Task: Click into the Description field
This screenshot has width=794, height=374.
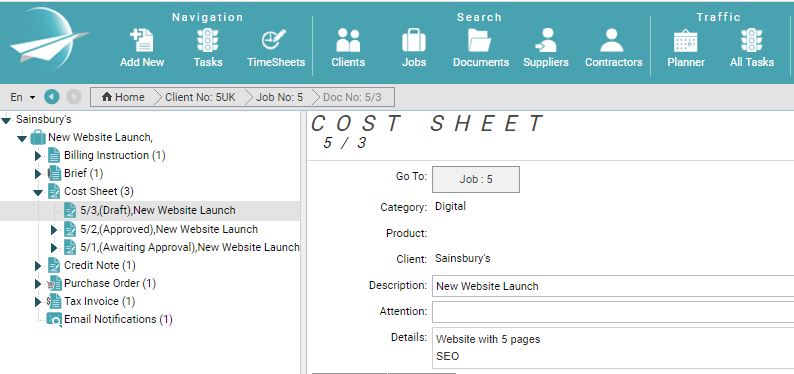Action: 613,286
